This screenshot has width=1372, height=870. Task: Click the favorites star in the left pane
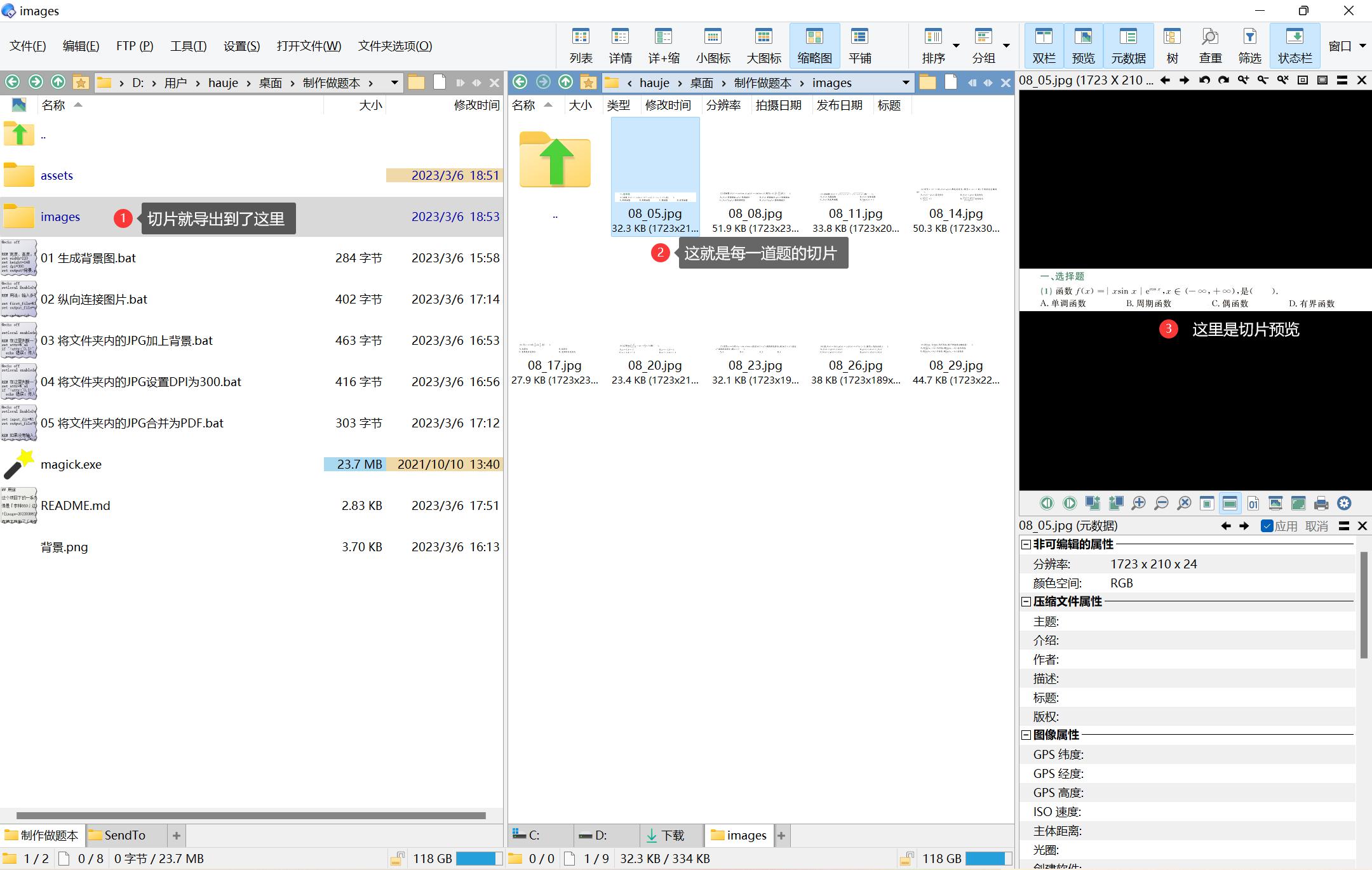tap(81, 82)
